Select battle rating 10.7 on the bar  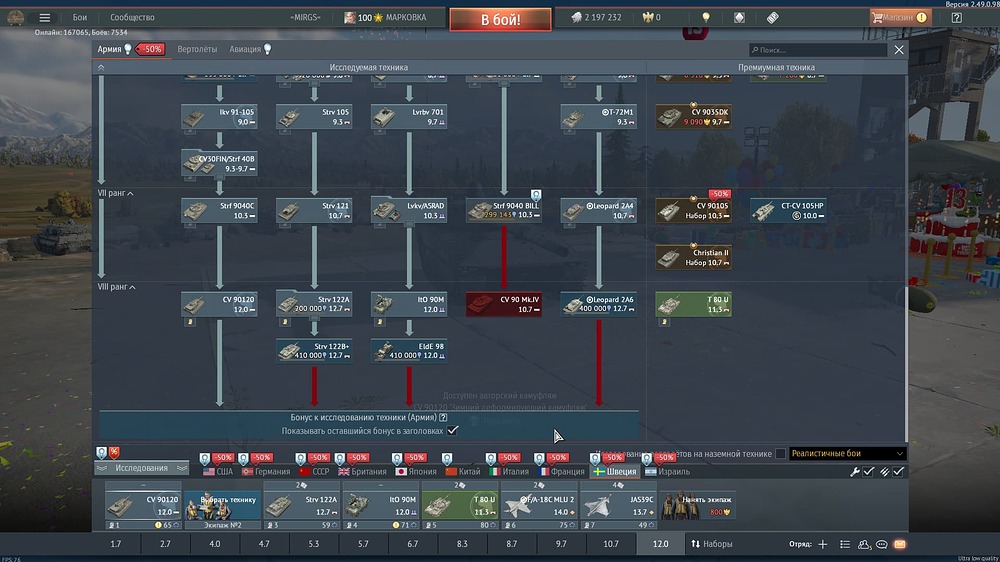610,544
